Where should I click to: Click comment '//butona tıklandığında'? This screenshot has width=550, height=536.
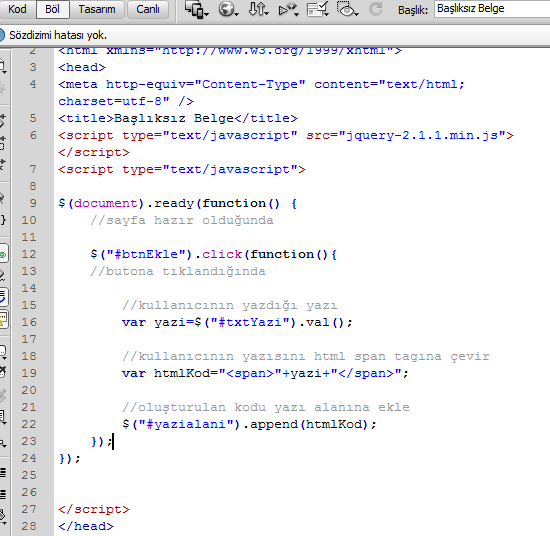pyautogui.click(x=178, y=272)
